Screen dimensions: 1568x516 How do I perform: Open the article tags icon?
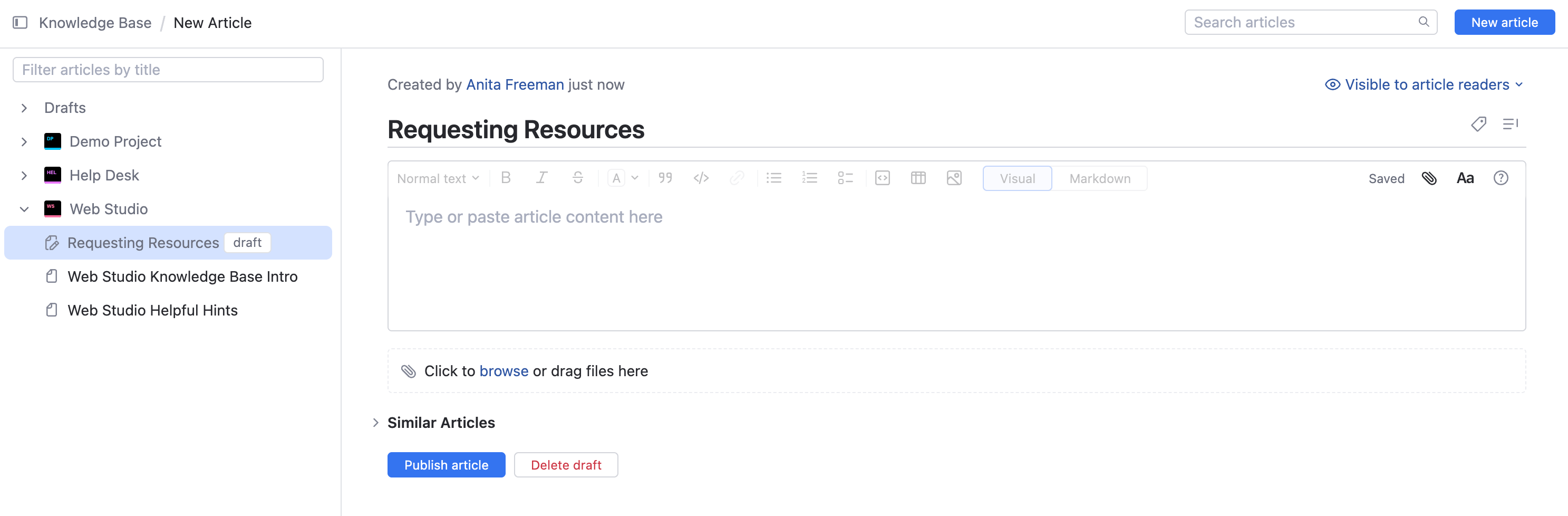[x=1478, y=125]
